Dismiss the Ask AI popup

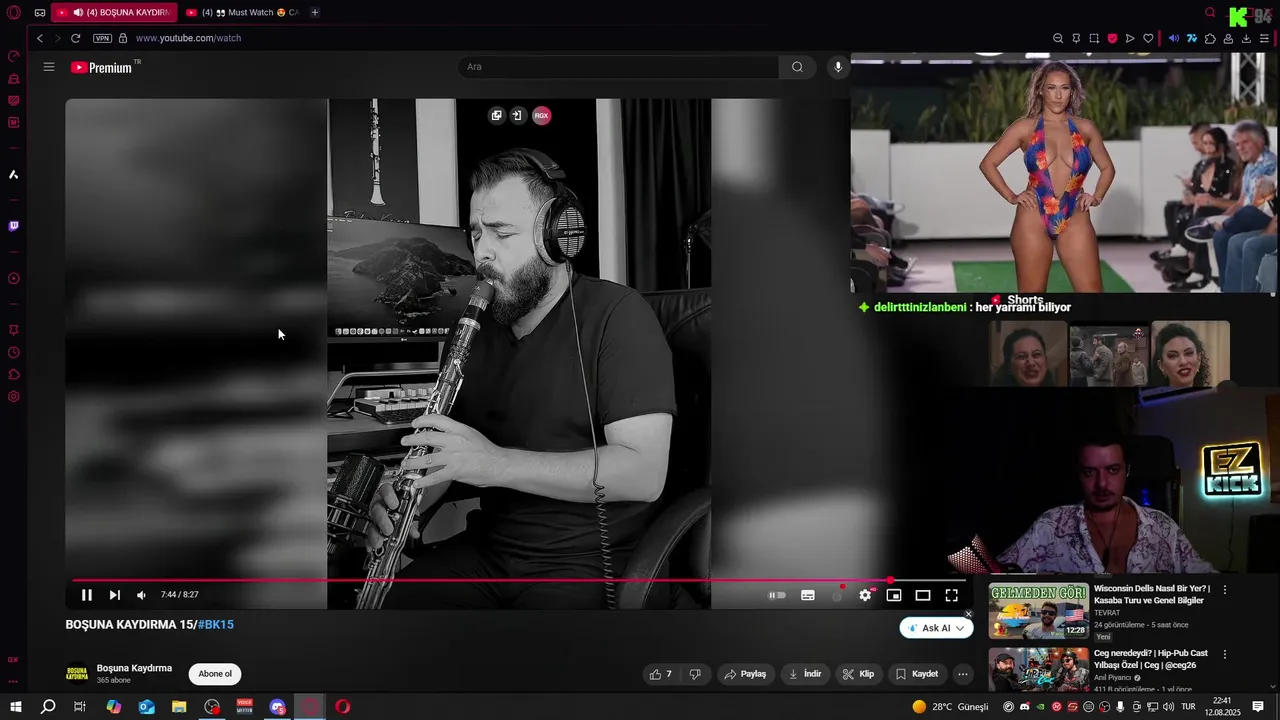pyautogui.click(x=968, y=614)
